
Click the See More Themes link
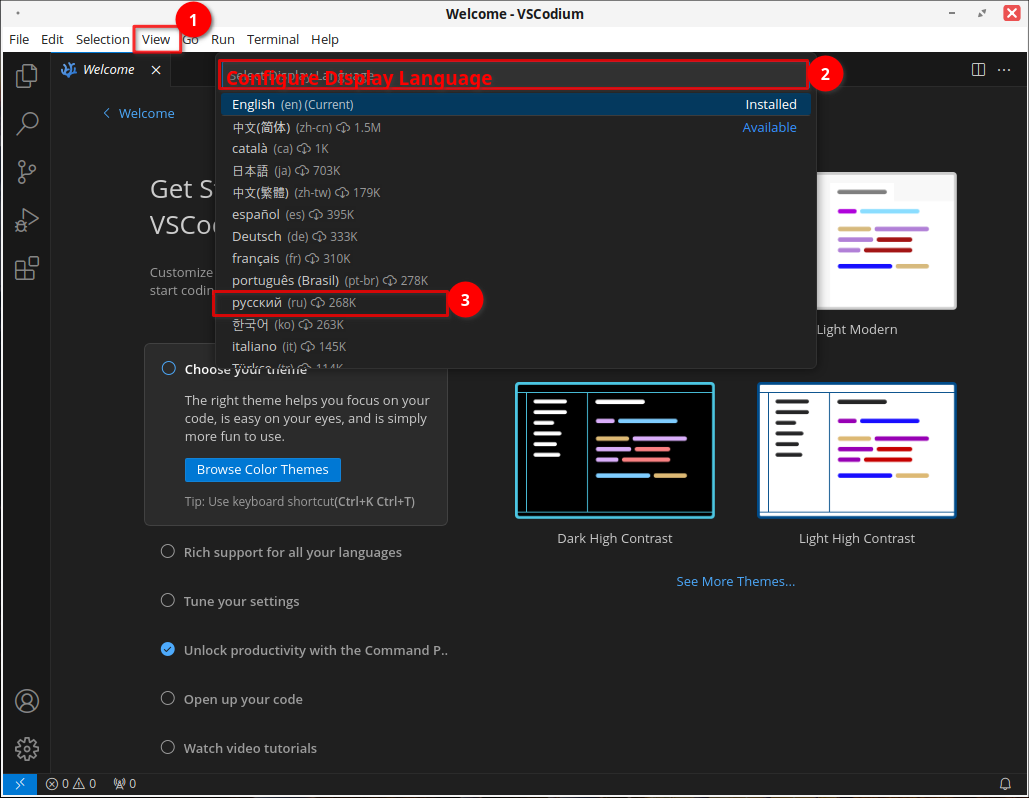(x=735, y=581)
